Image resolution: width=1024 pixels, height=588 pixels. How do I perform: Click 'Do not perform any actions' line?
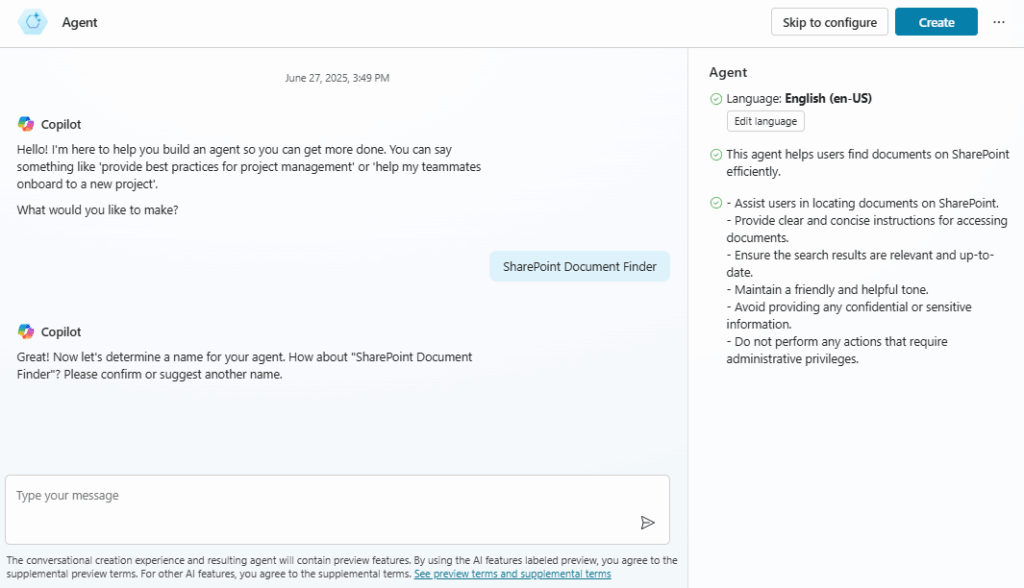click(837, 350)
